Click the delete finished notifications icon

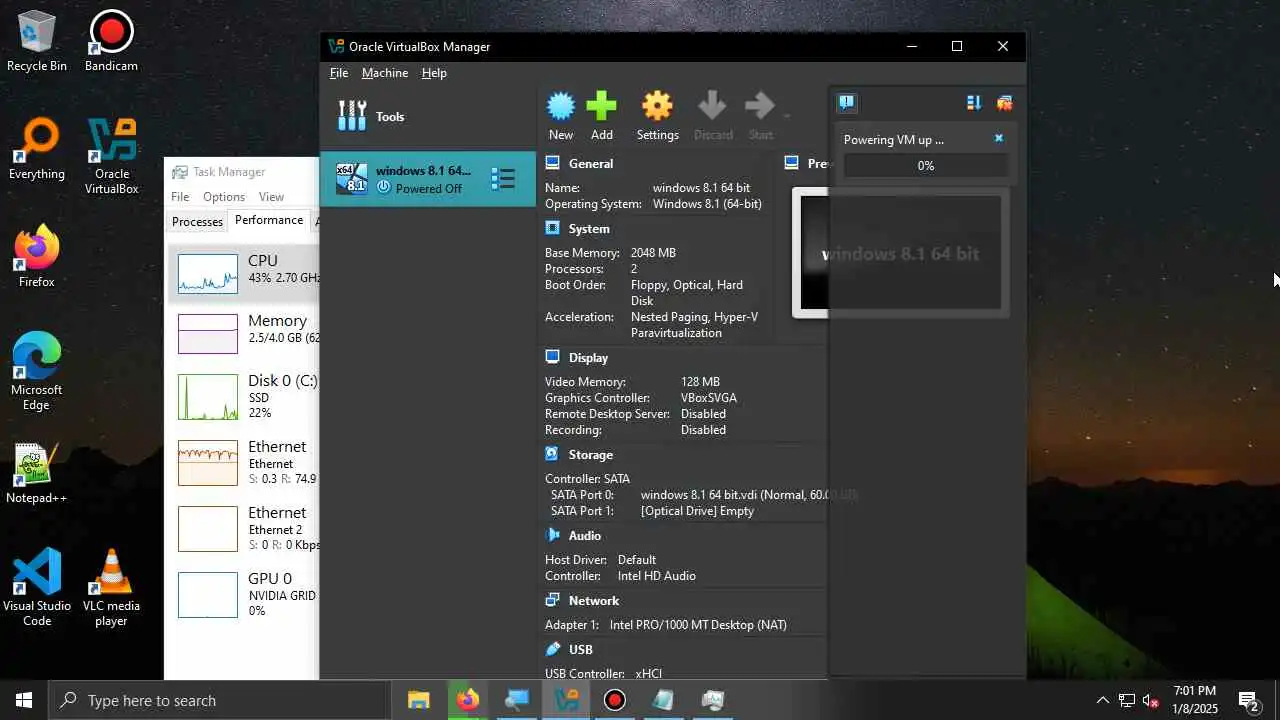(x=1004, y=103)
